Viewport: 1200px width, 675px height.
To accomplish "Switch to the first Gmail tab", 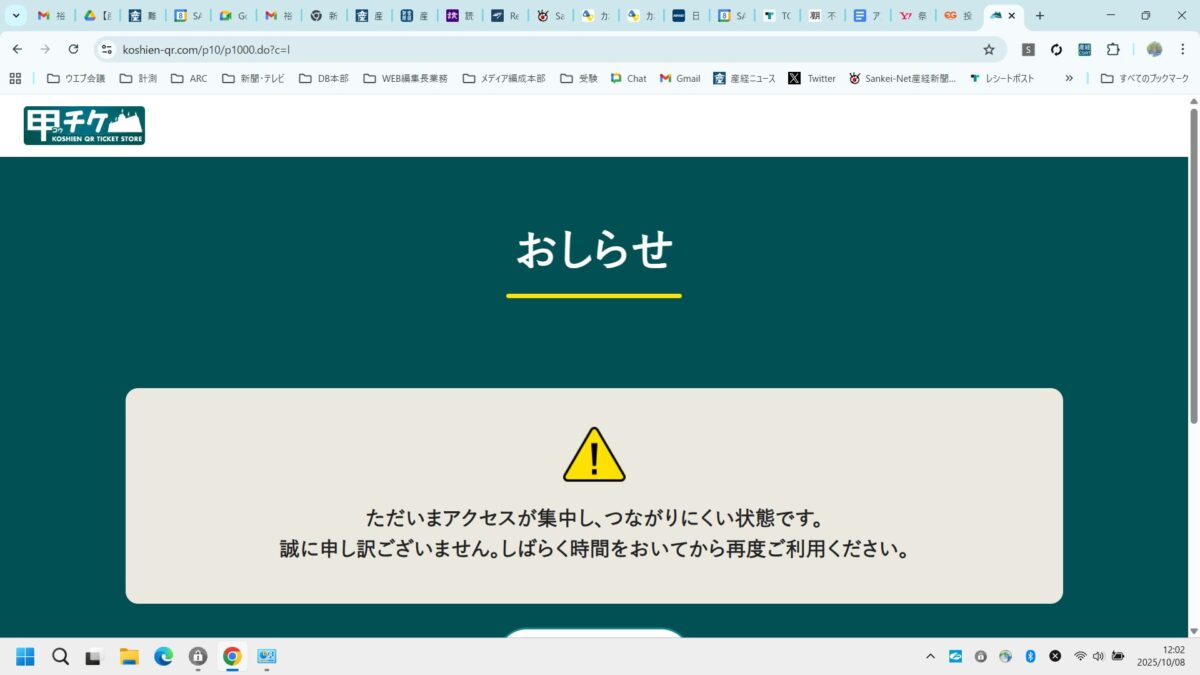I will pyautogui.click(x=53, y=16).
